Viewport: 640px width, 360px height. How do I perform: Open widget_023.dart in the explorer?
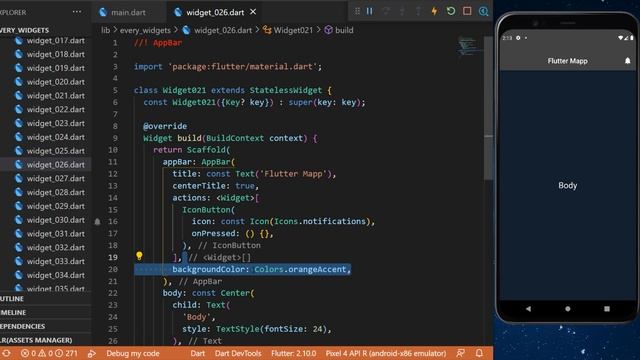pos(56,123)
